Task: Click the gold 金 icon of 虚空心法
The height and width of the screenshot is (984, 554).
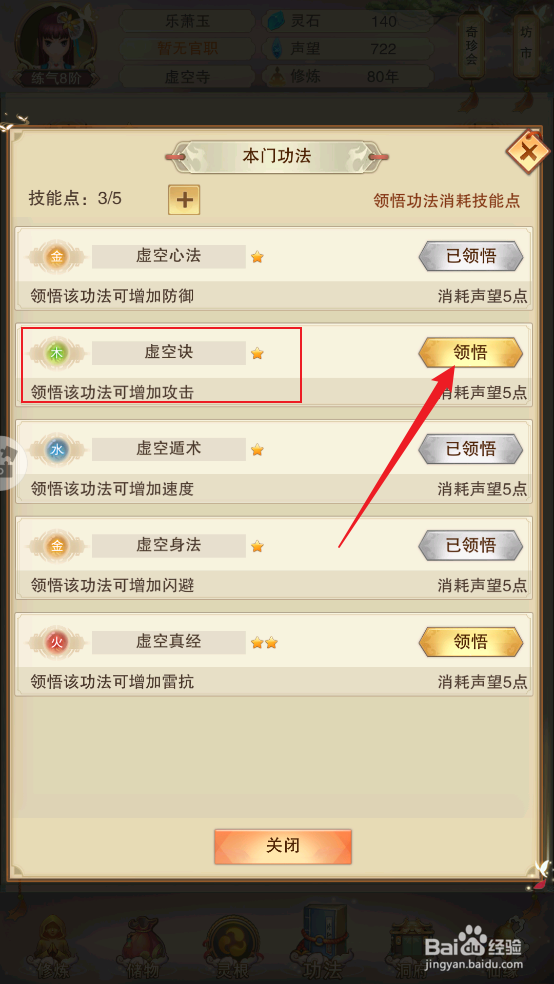Action: pyautogui.click(x=57, y=257)
